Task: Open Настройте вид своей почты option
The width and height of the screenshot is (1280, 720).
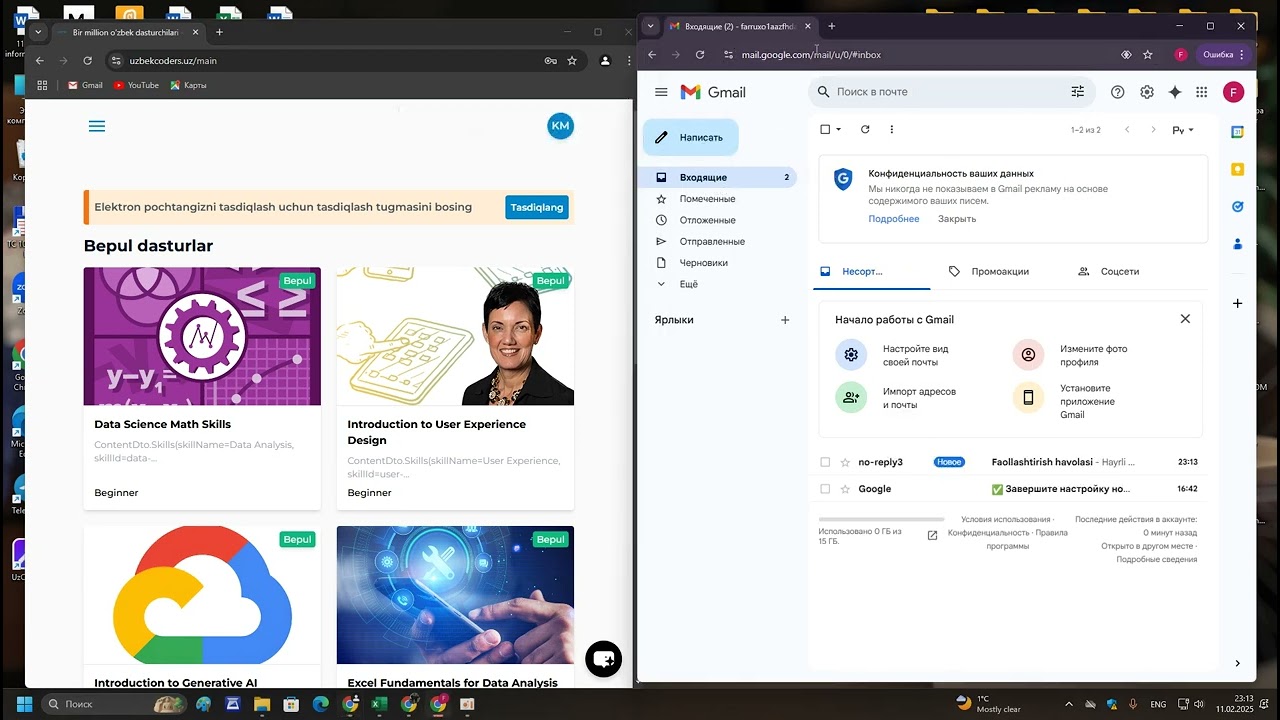Action: pos(899,355)
